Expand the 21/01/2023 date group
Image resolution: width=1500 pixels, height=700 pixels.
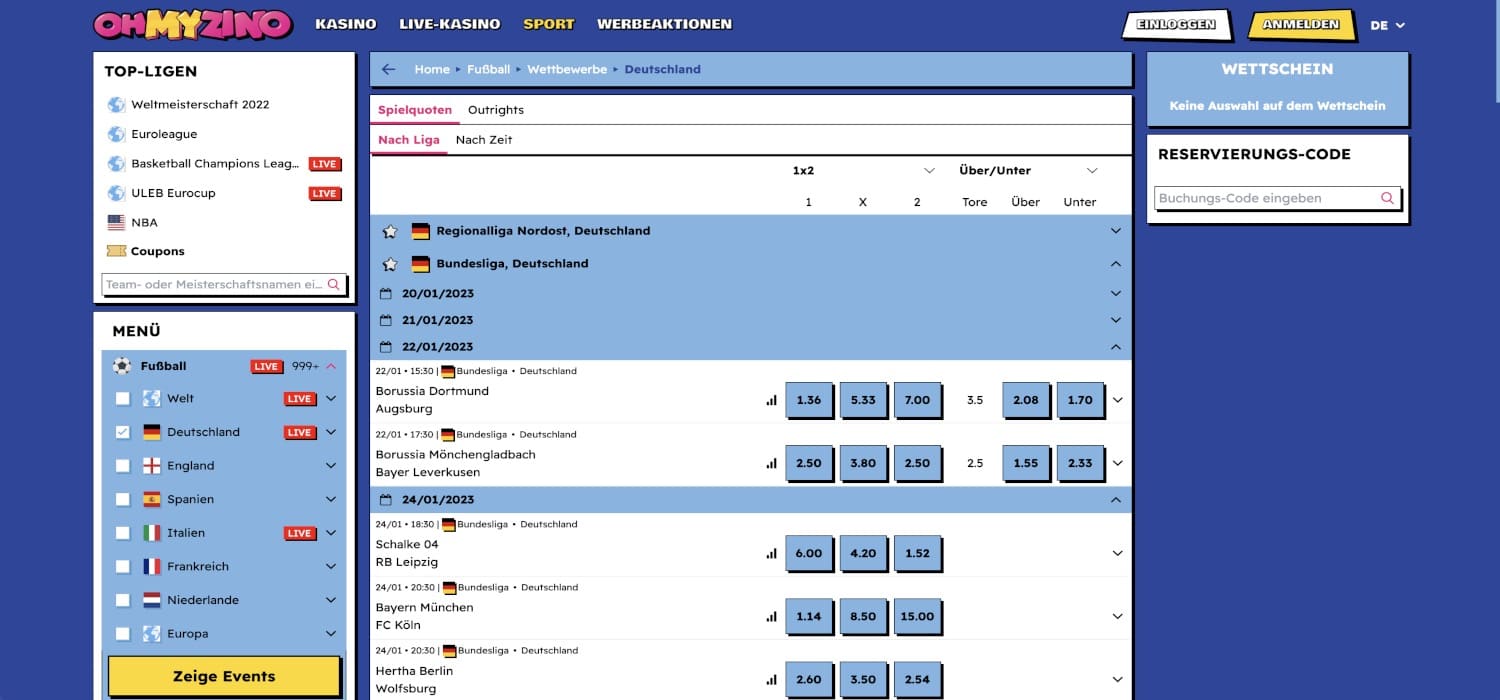(1116, 320)
